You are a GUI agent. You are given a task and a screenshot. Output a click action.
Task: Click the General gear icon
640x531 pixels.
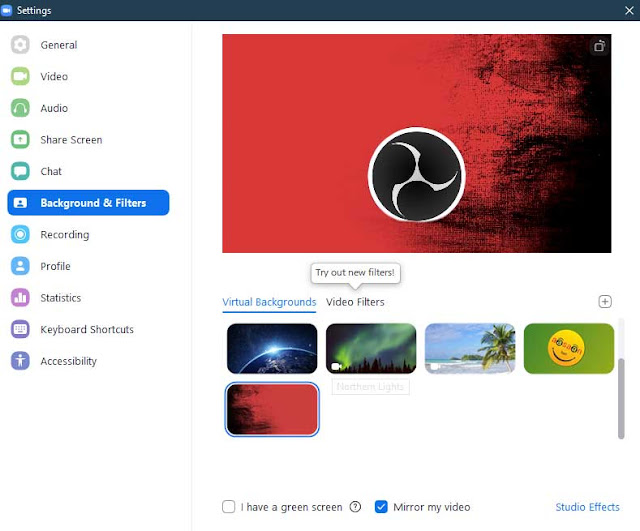20,44
